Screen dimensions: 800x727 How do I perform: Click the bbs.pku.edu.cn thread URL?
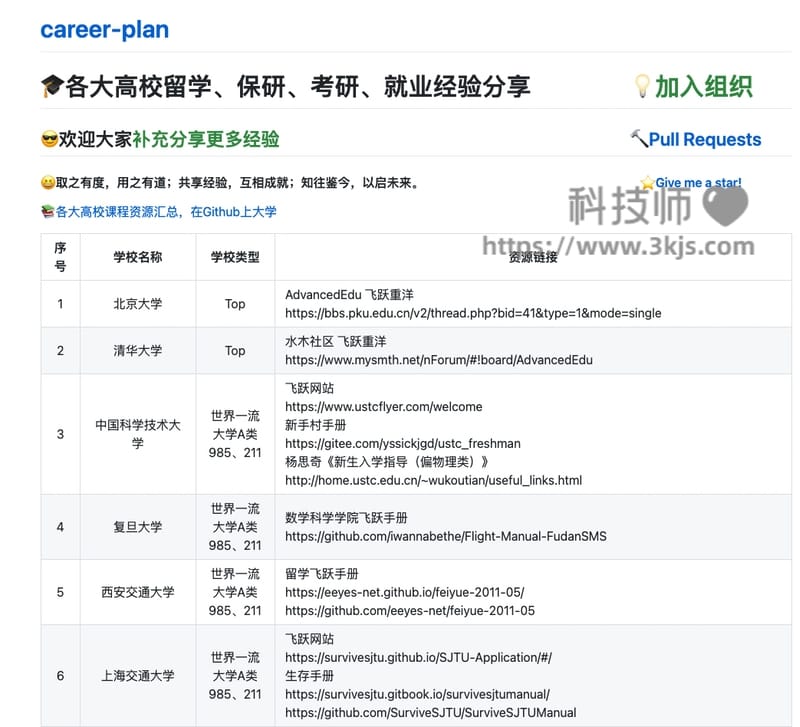tap(473, 313)
